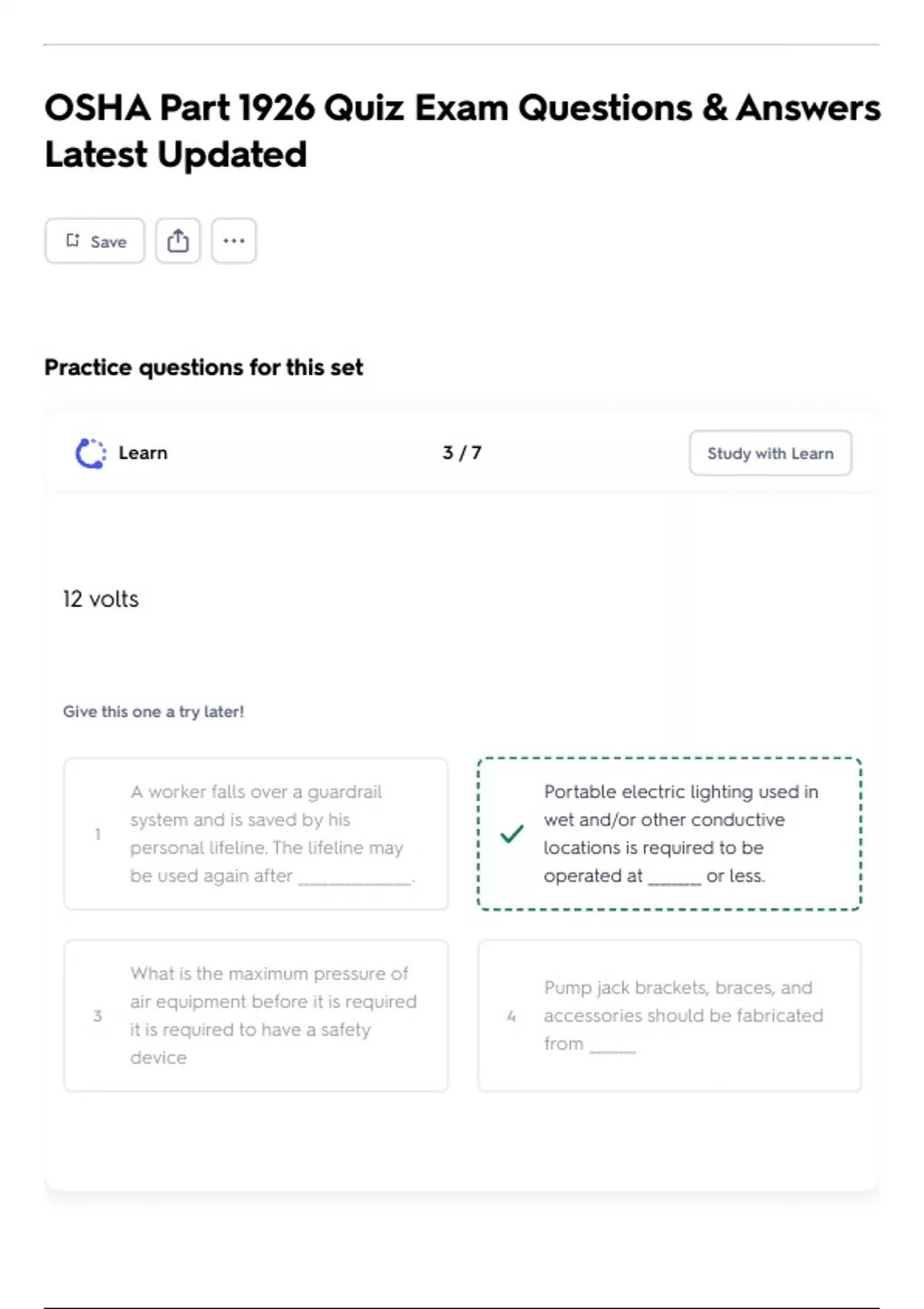Click the Learn label text
924x1309 pixels.
point(143,453)
